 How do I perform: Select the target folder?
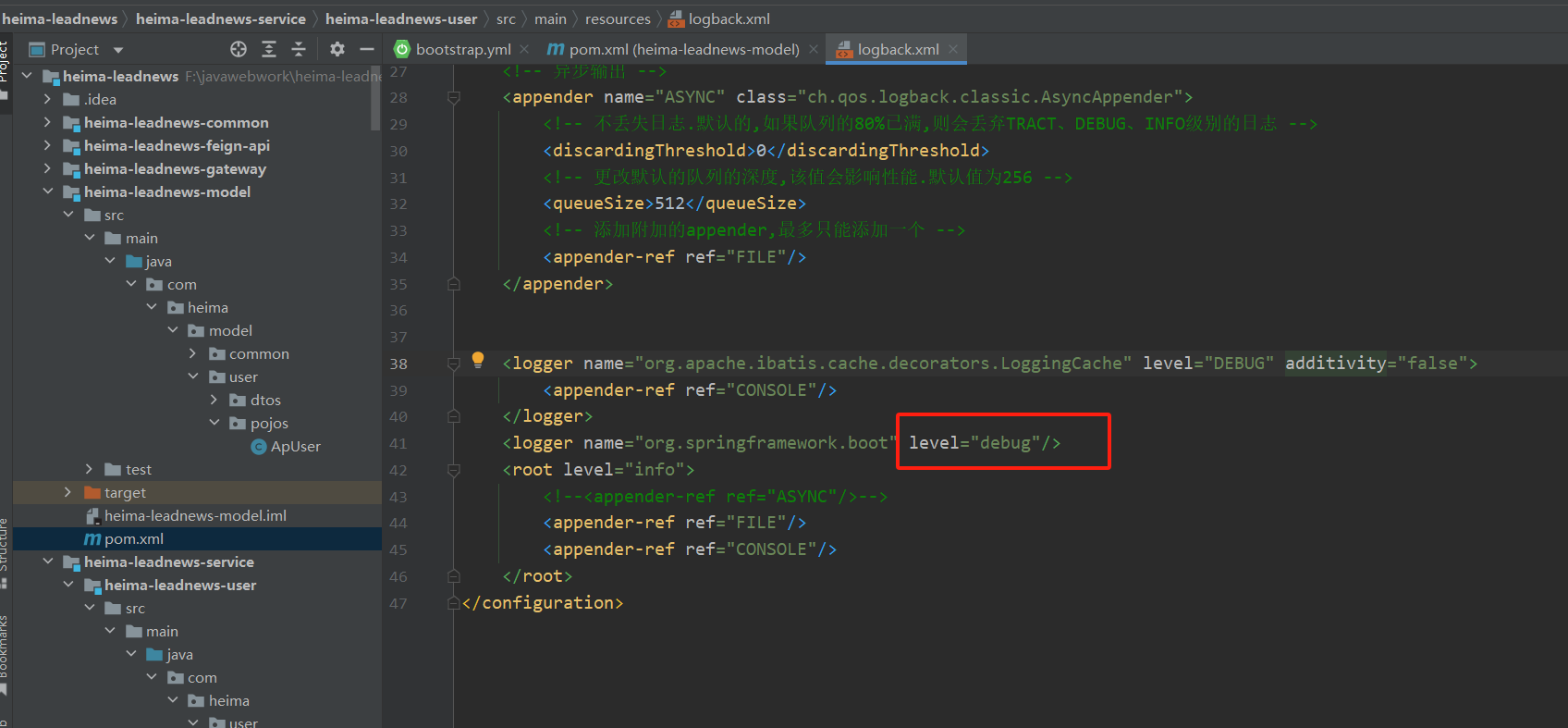click(x=125, y=492)
